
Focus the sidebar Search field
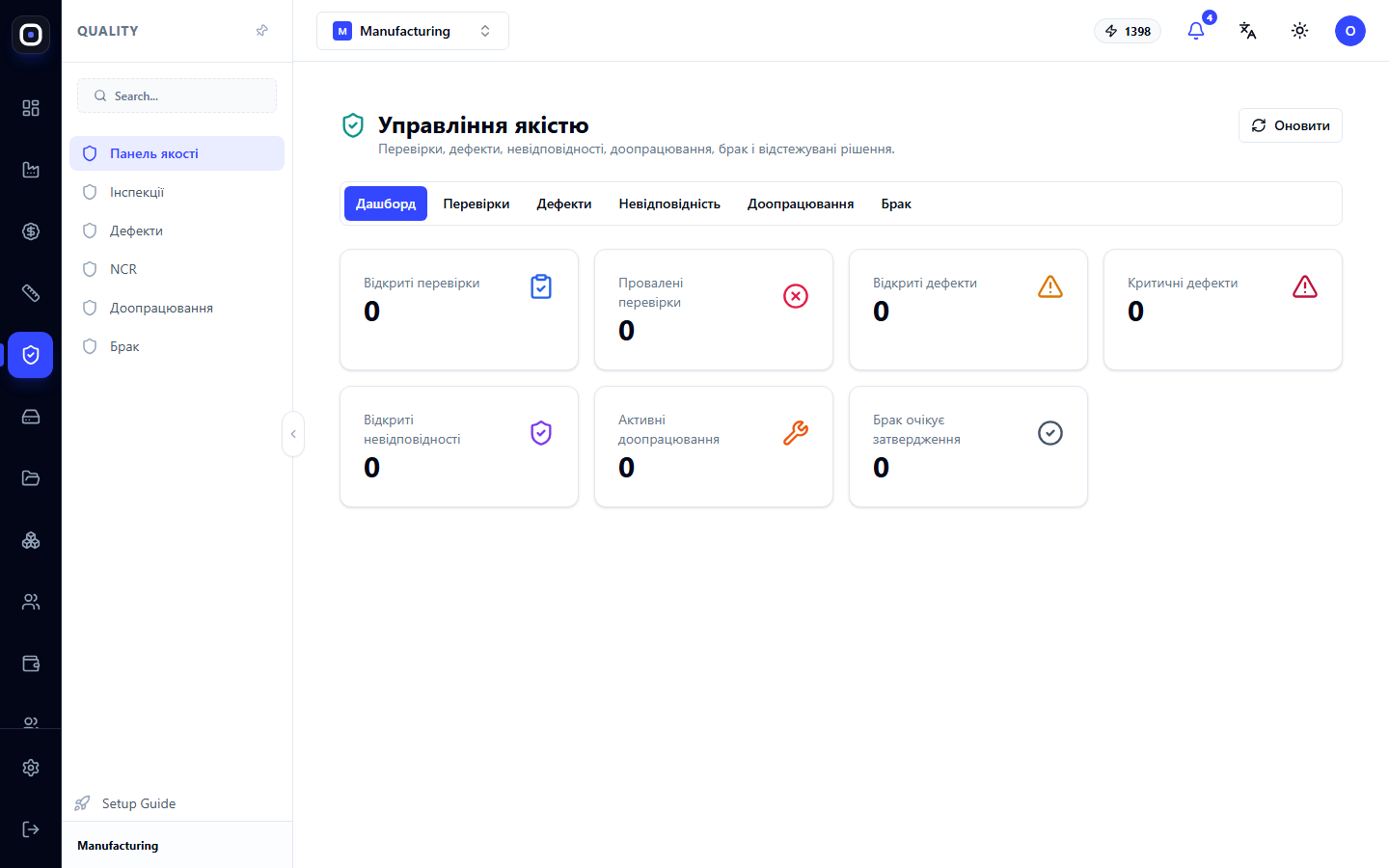pos(177,95)
